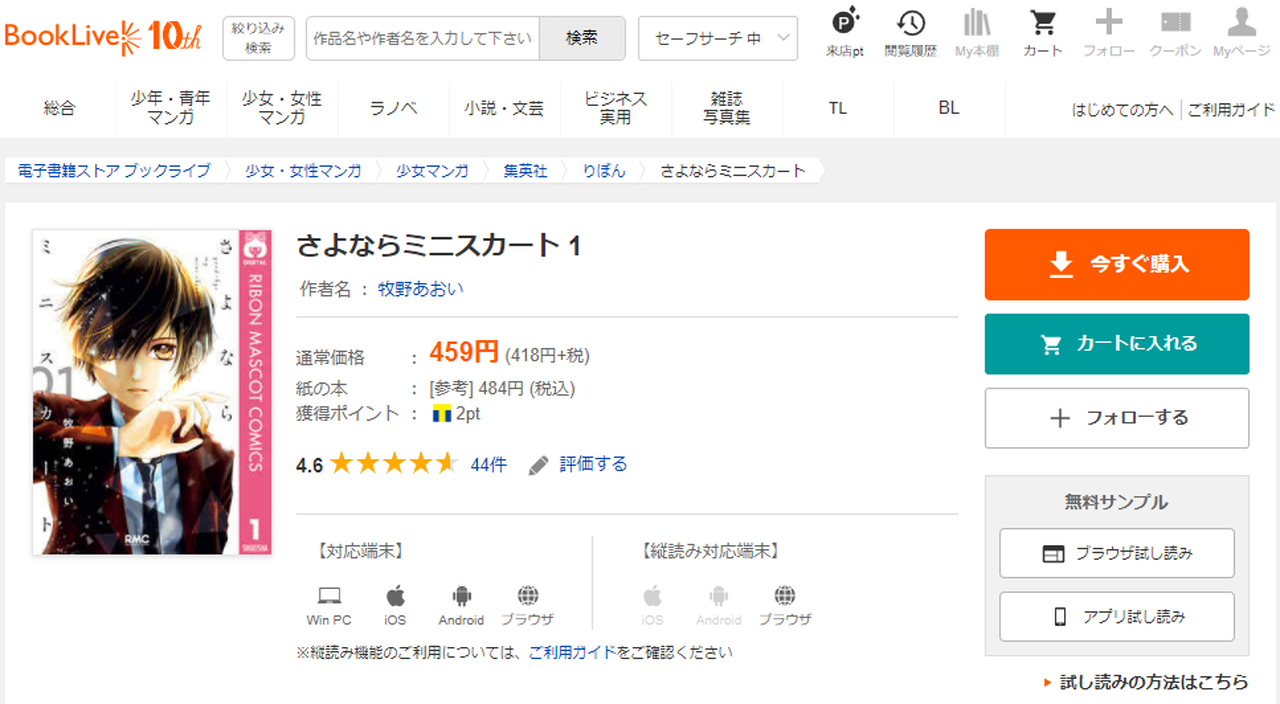This screenshot has height=704, width=1280.
Task: Select the ラノベ category tab
Action: [393, 108]
